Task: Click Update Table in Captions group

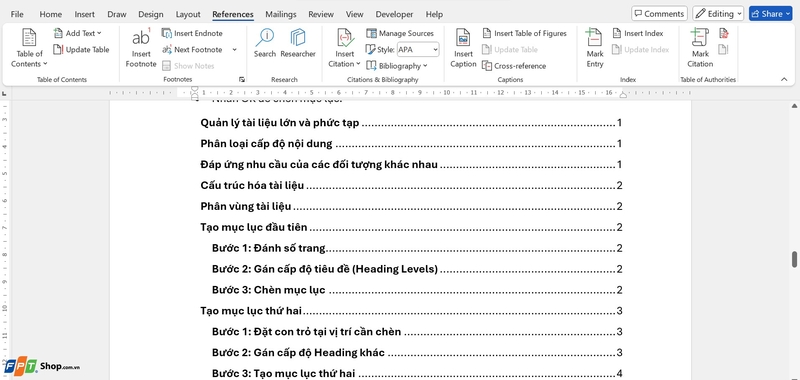Action: (x=510, y=49)
